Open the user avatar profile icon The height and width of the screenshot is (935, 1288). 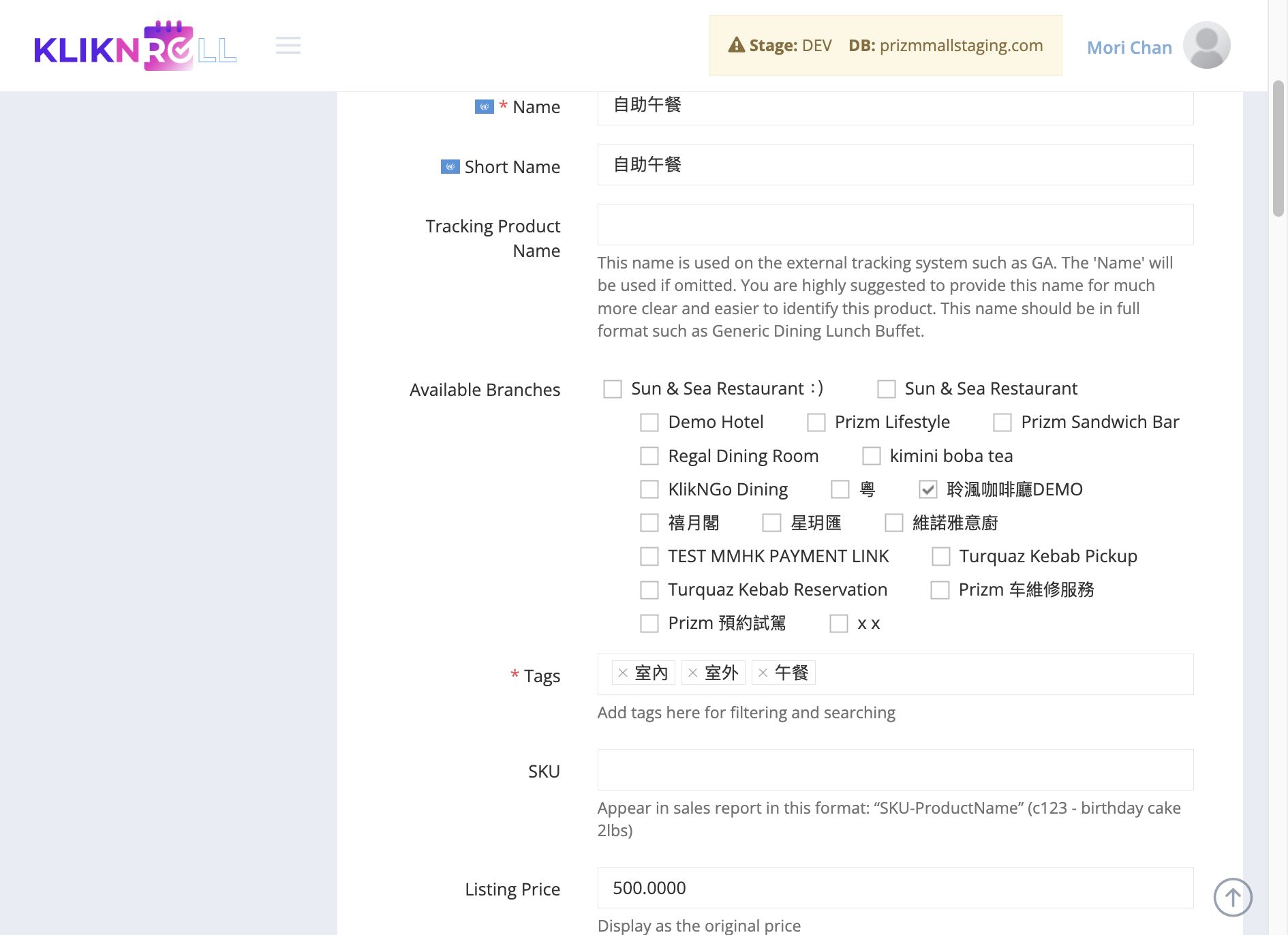[1206, 46]
